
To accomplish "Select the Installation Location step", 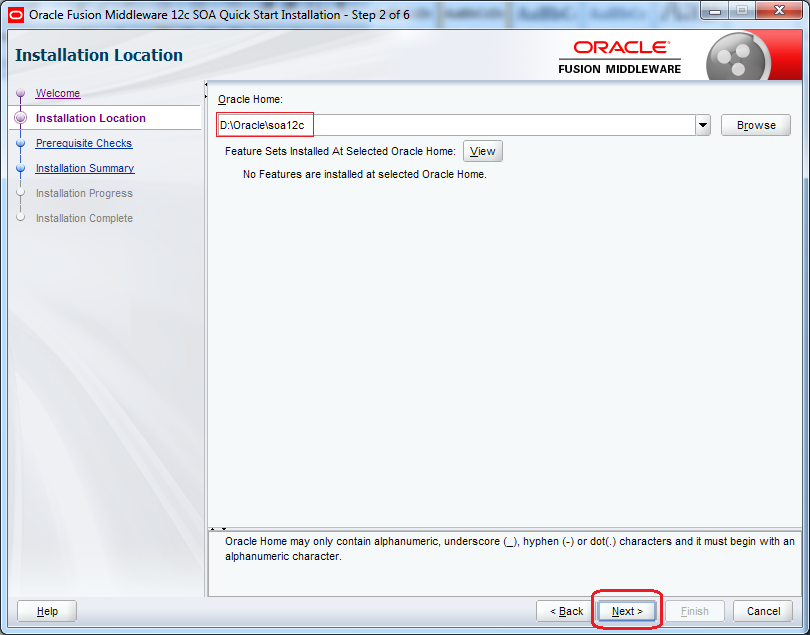I will (90, 118).
